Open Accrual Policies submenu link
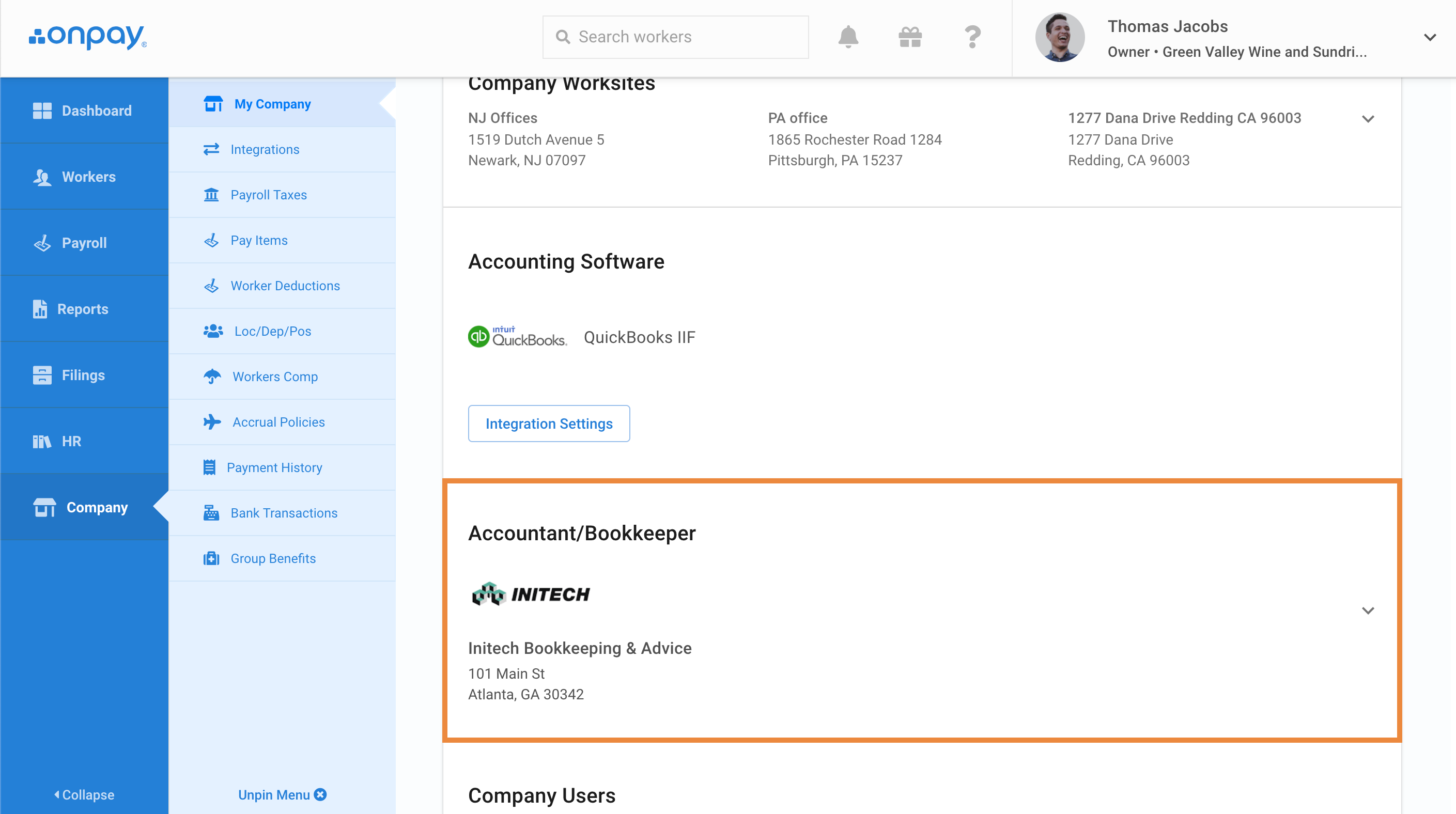The image size is (1456, 814). (x=282, y=422)
